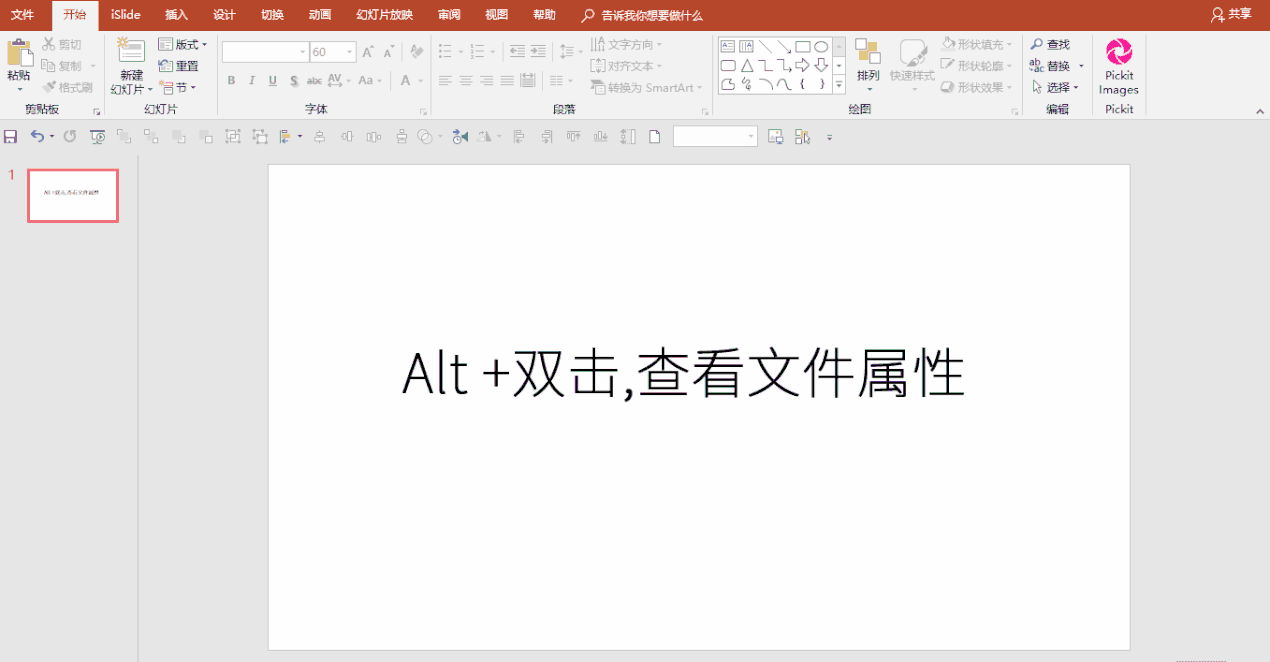Toggle italic formatting in the font group

(x=251, y=80)
